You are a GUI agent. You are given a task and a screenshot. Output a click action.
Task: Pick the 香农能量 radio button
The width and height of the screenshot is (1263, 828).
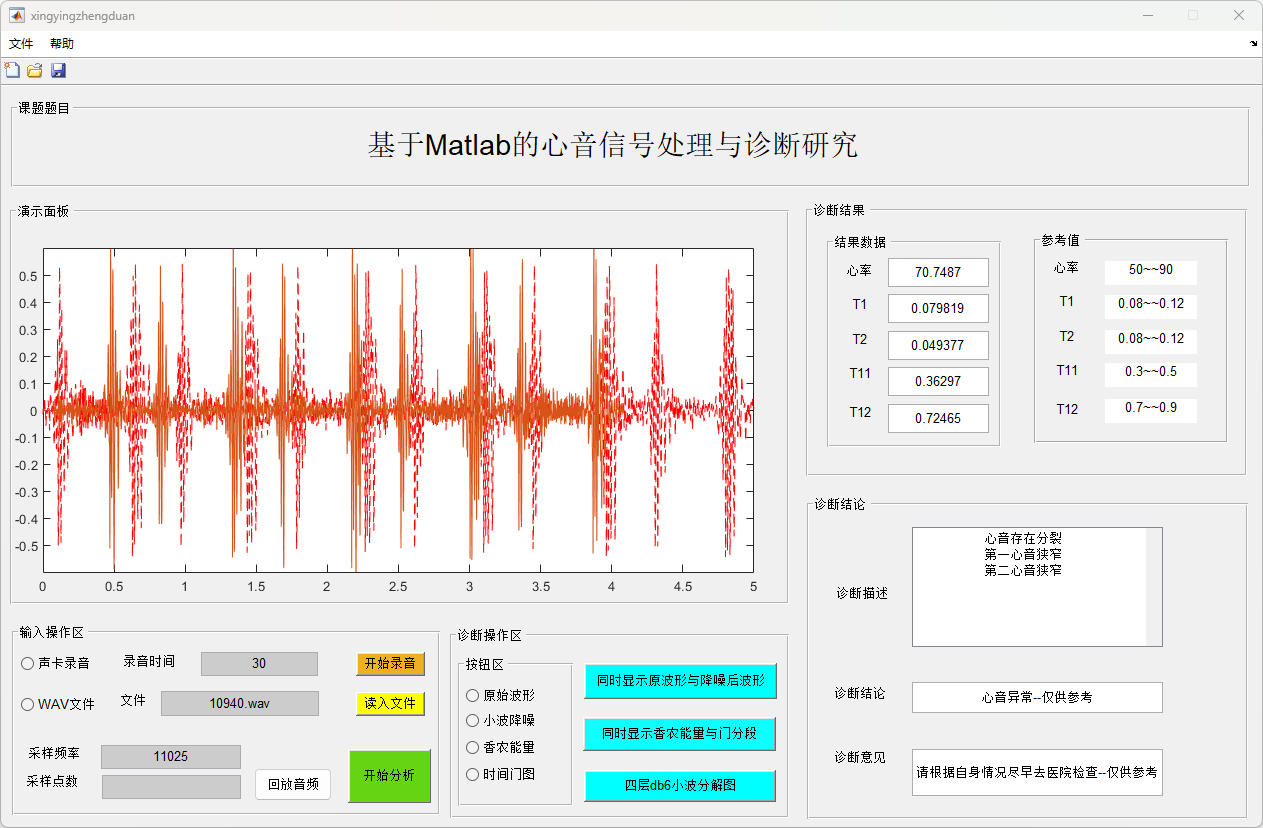click(x=473, y=747)
